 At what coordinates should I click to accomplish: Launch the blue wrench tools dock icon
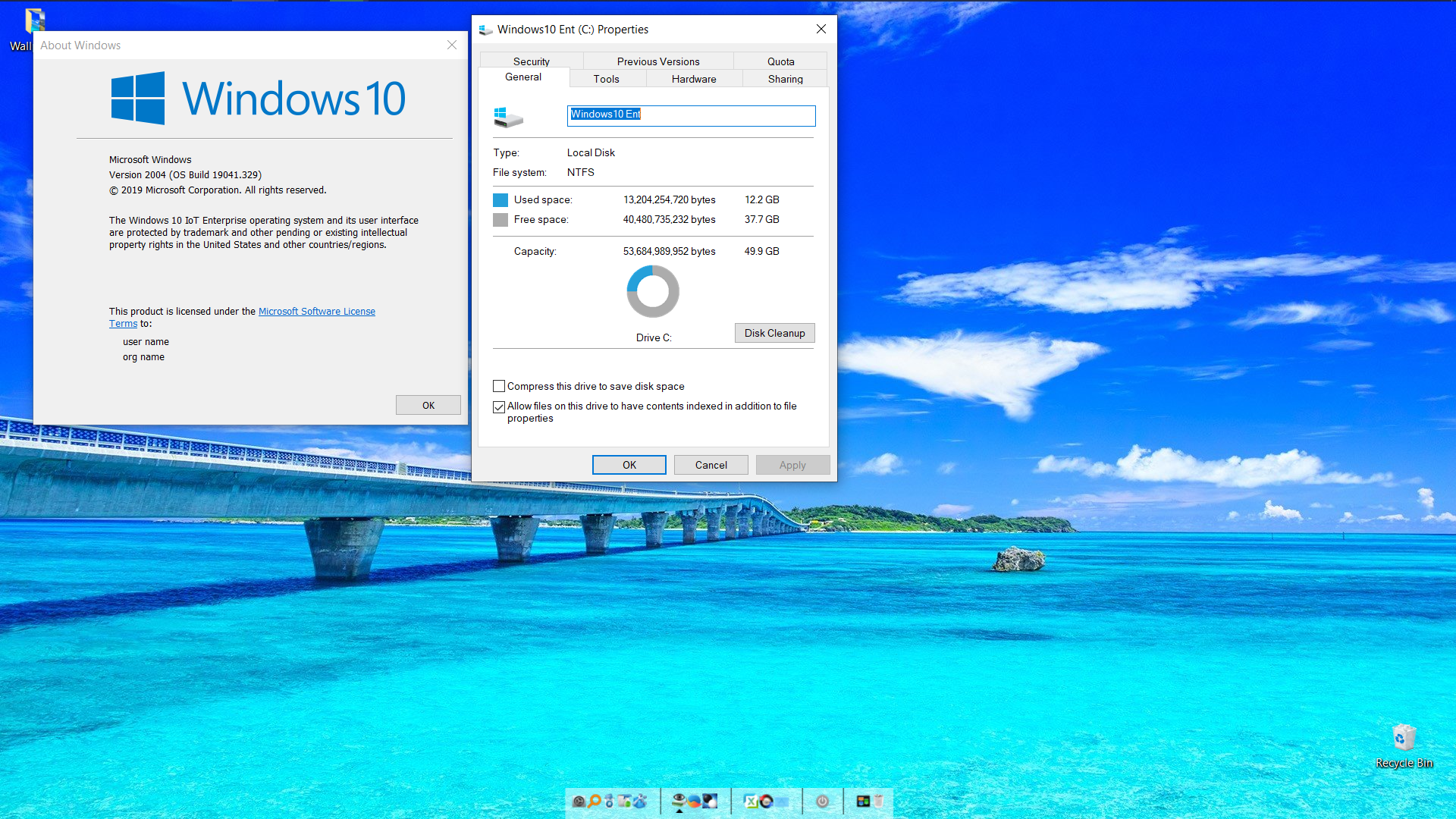click(640, 801)
